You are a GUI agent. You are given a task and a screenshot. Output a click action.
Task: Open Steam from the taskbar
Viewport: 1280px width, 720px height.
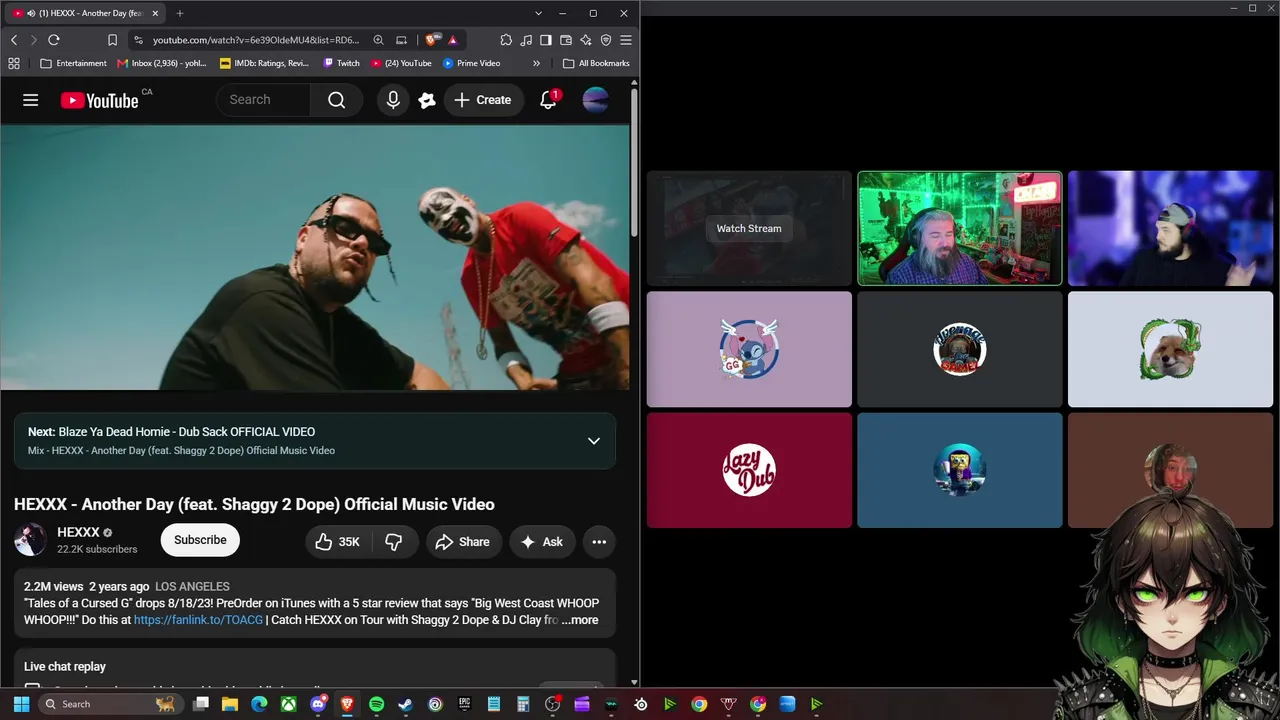405,704
